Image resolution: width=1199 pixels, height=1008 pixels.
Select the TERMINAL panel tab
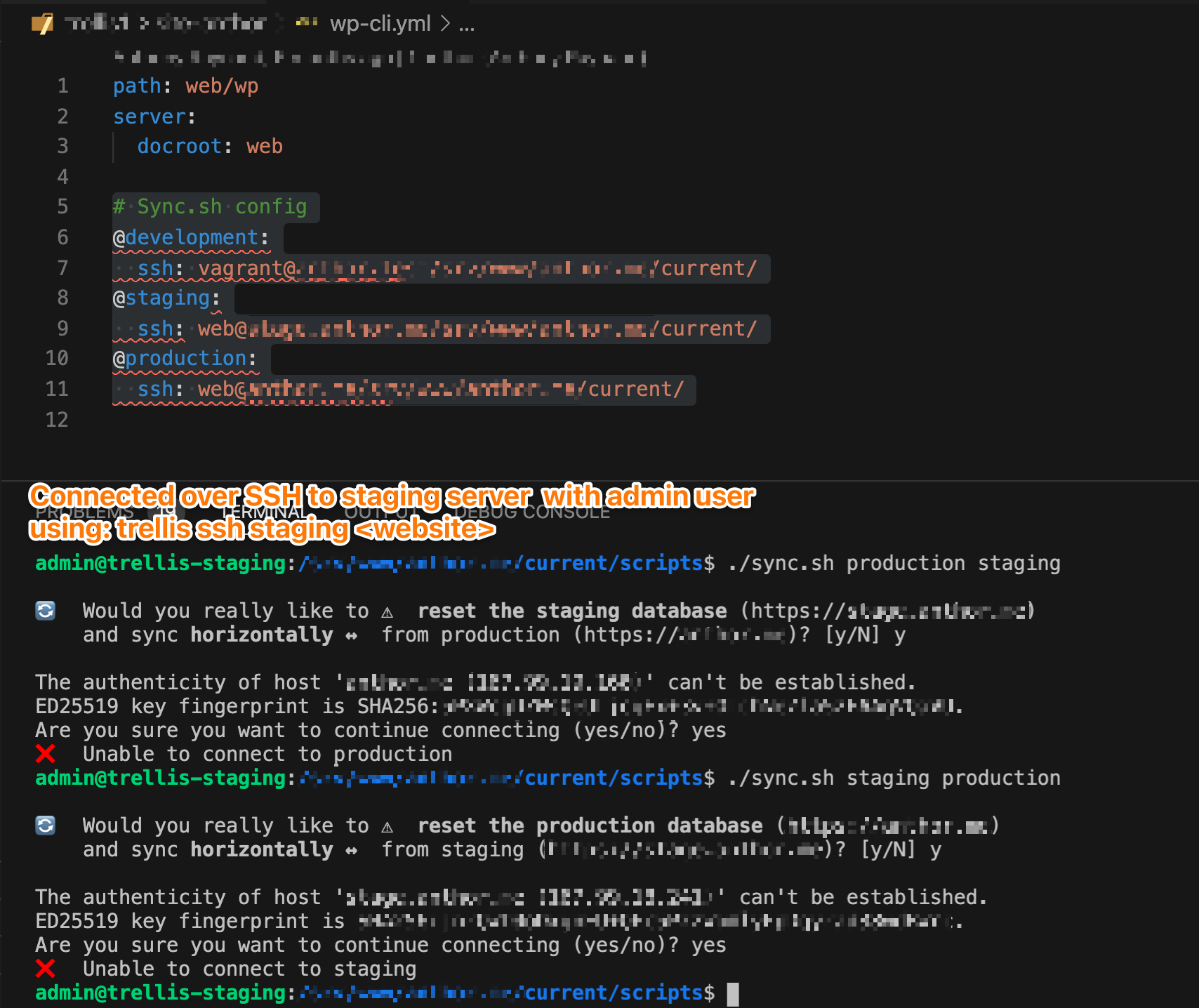263,512
